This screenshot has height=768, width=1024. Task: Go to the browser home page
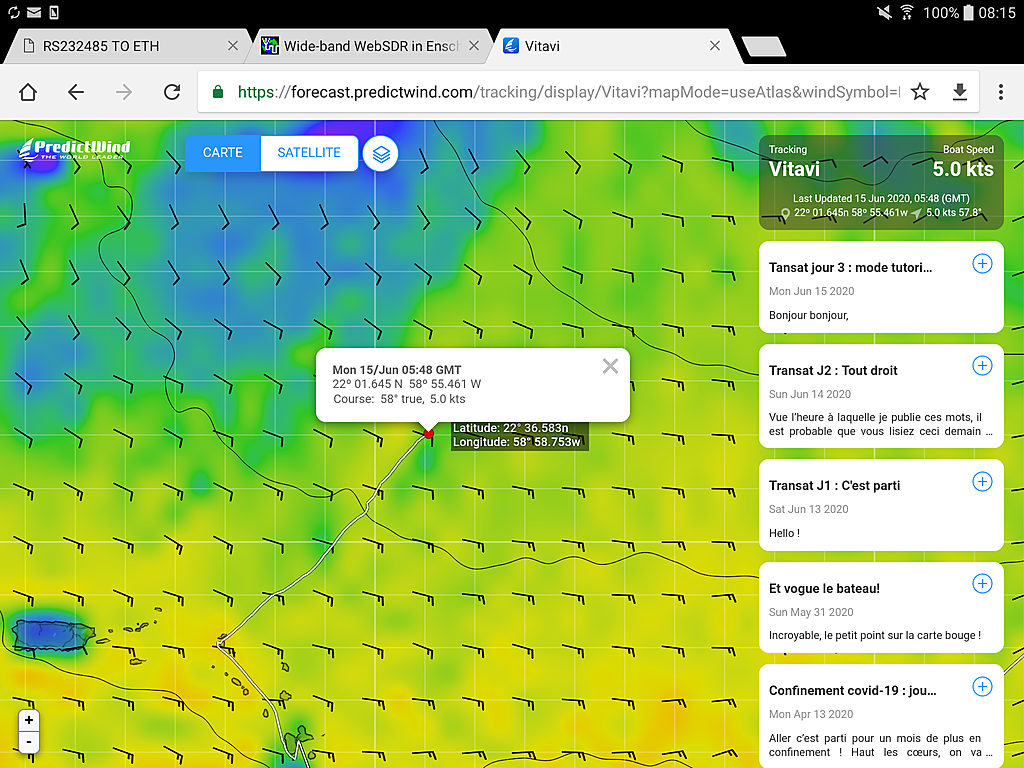(x=28, y=92)
